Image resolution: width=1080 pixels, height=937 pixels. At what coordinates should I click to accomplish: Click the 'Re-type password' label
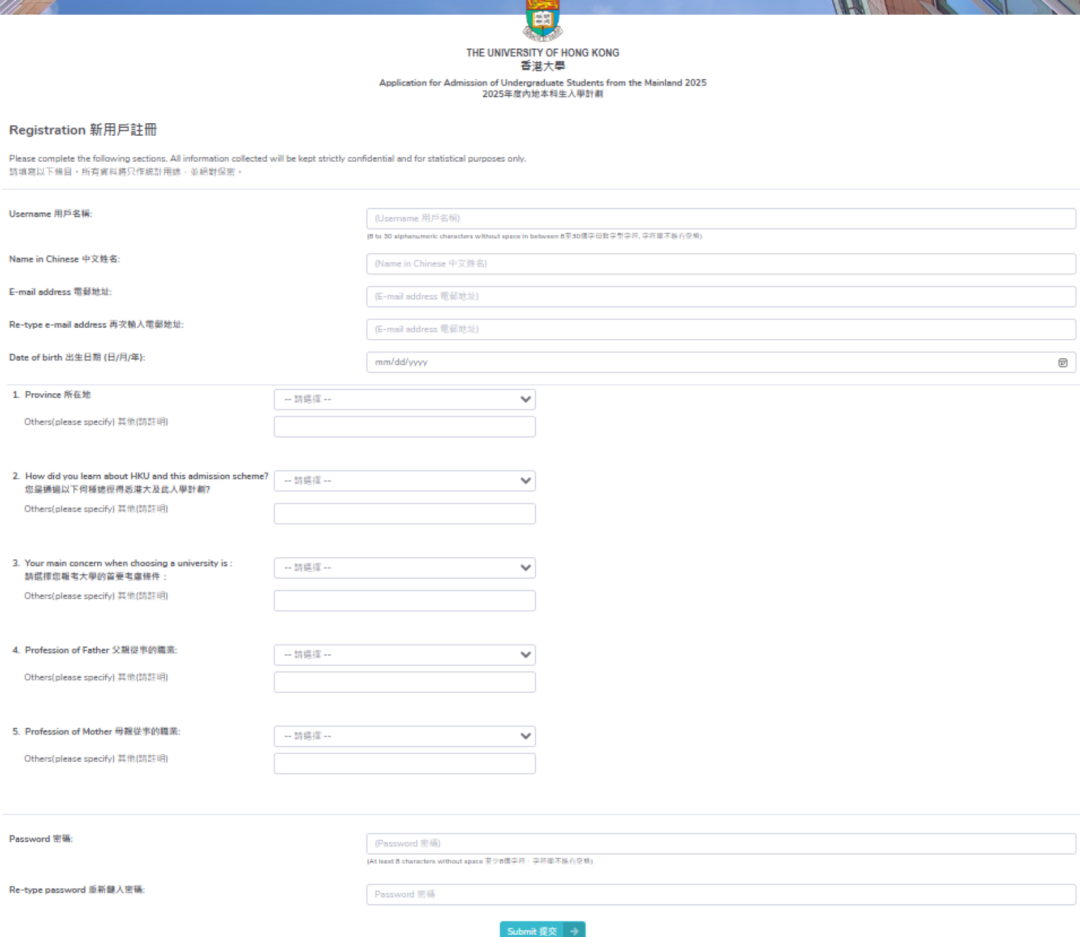coord(77,890)
